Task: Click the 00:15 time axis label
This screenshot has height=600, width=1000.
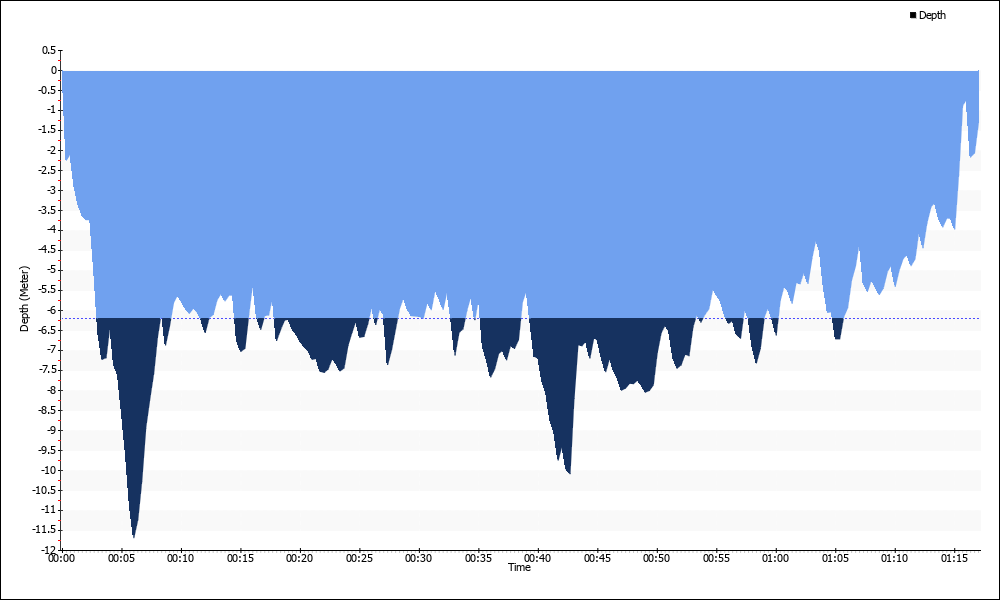Action: (x=240, y=558)
